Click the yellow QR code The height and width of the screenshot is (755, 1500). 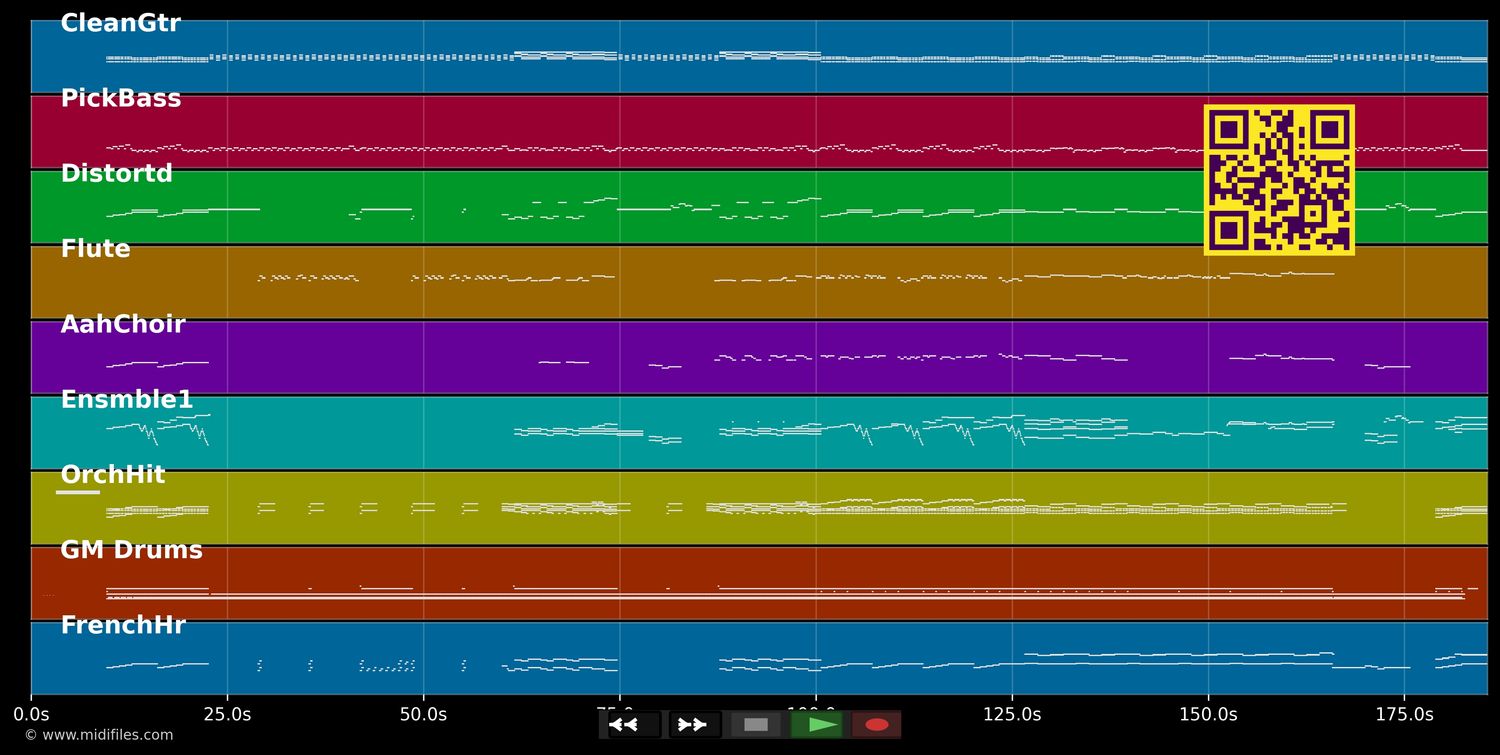click(x=1279, y=180)
